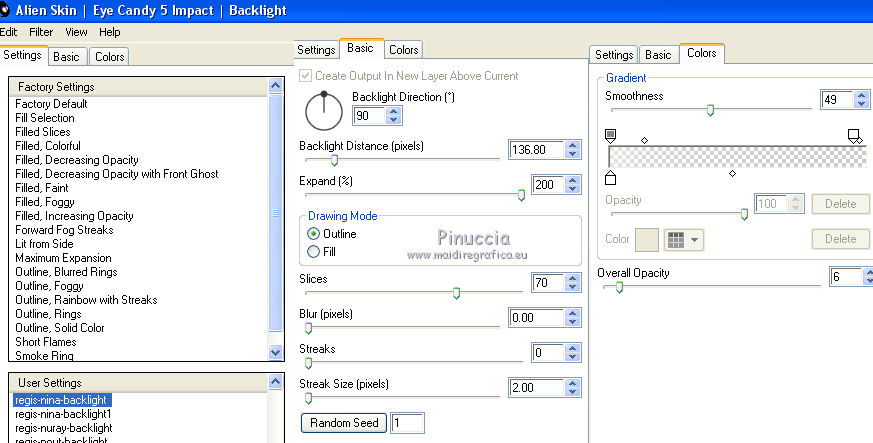
Task: Open the Filter menu
Action: point(41,32)
